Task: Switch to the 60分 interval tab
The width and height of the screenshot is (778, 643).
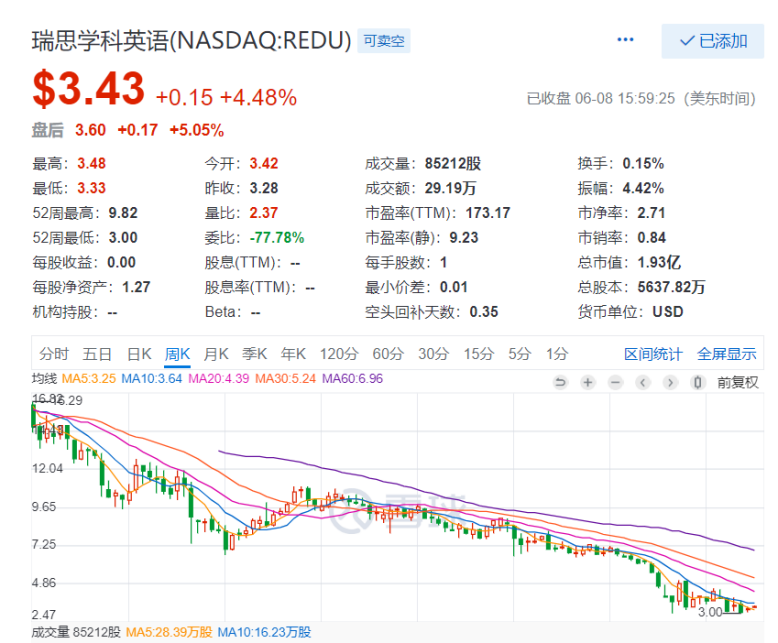Action: coord(388,354)
